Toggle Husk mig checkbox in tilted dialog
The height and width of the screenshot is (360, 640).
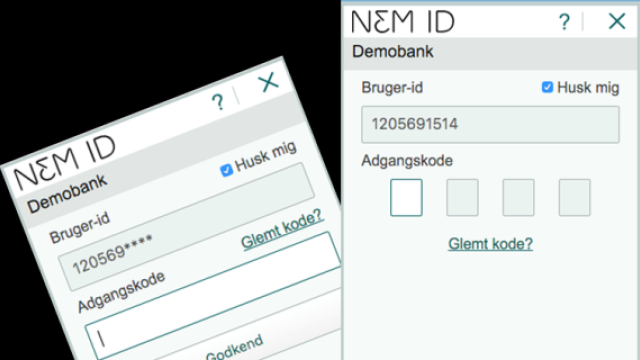pyautogui.click(x=226, y=170)
